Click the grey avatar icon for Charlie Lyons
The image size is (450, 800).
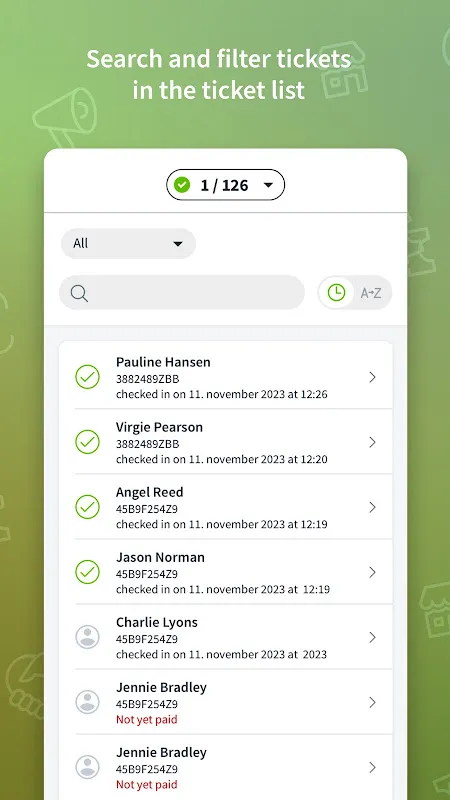pos(87,637)
